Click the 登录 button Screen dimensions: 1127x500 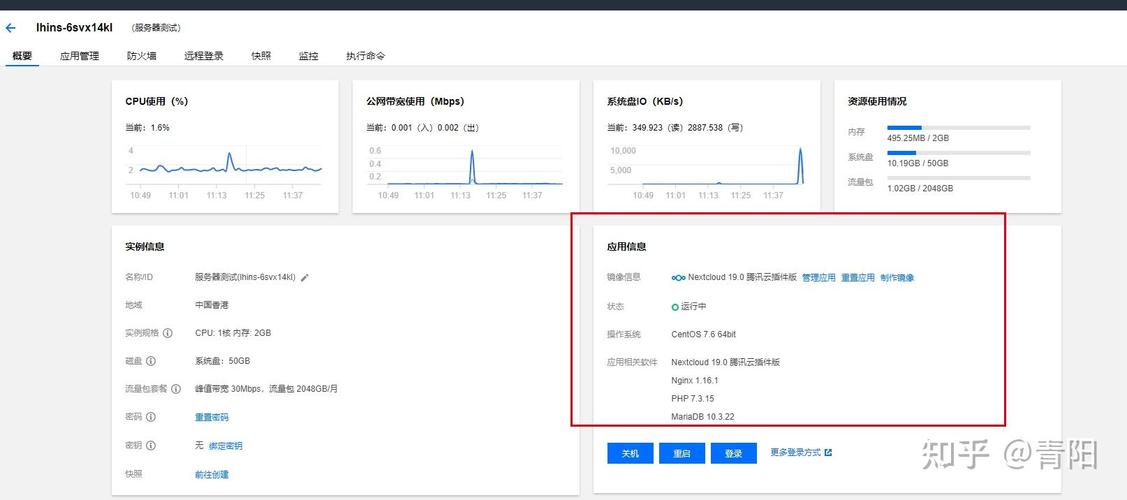[733, 453]
